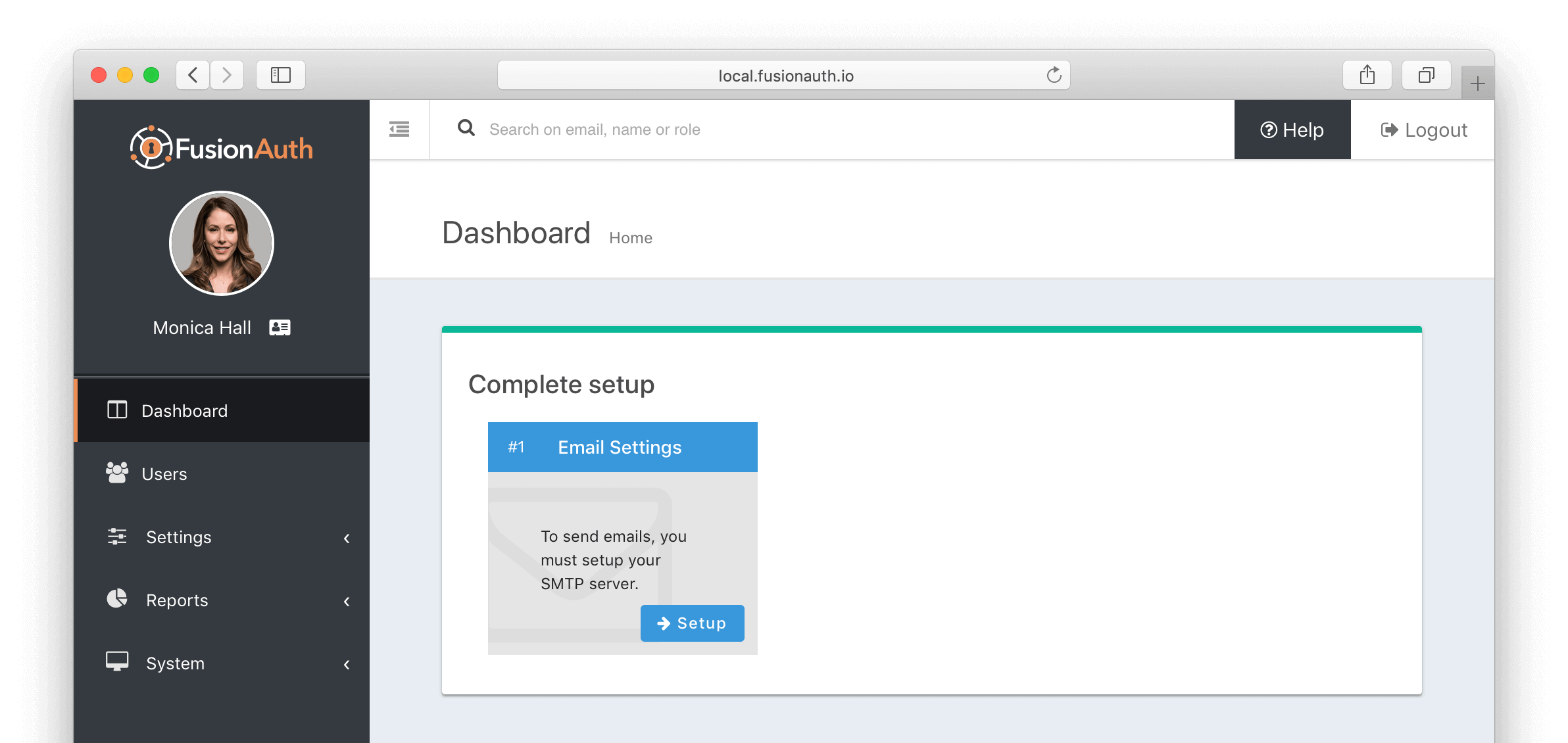Click the Settings gear icon
The image size is (1568, 743).
pos(118,537)
